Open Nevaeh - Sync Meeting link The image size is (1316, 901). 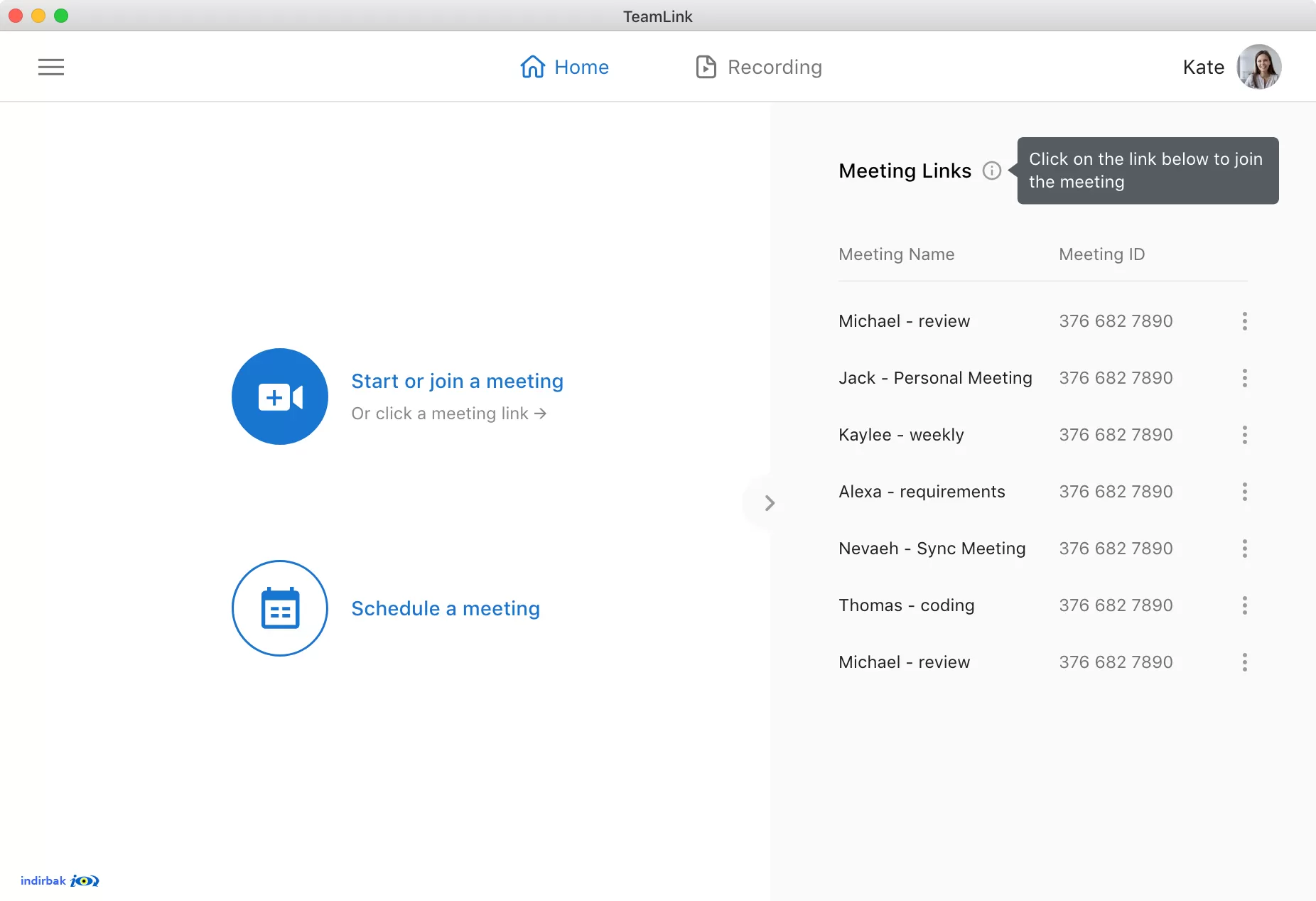(x=932, y=549)
